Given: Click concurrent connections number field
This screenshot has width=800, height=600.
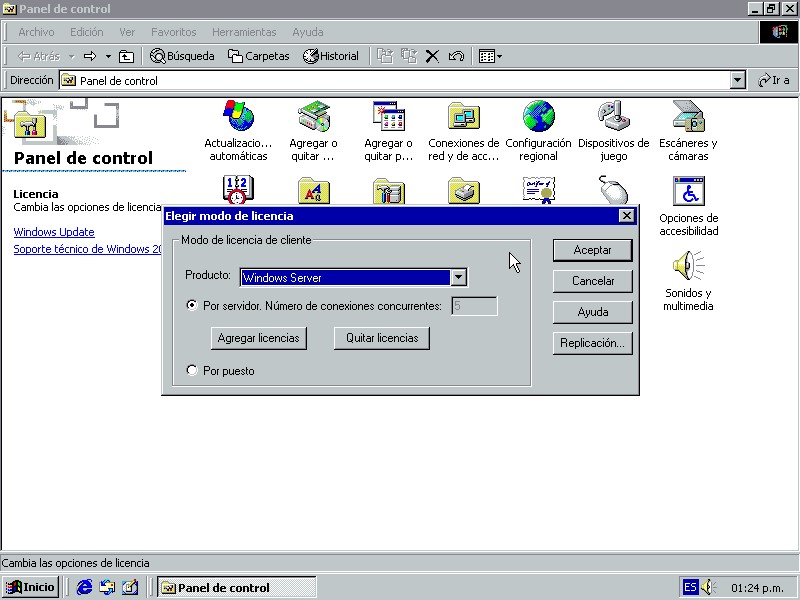Looking at the screenshot, I should [474, 306].
